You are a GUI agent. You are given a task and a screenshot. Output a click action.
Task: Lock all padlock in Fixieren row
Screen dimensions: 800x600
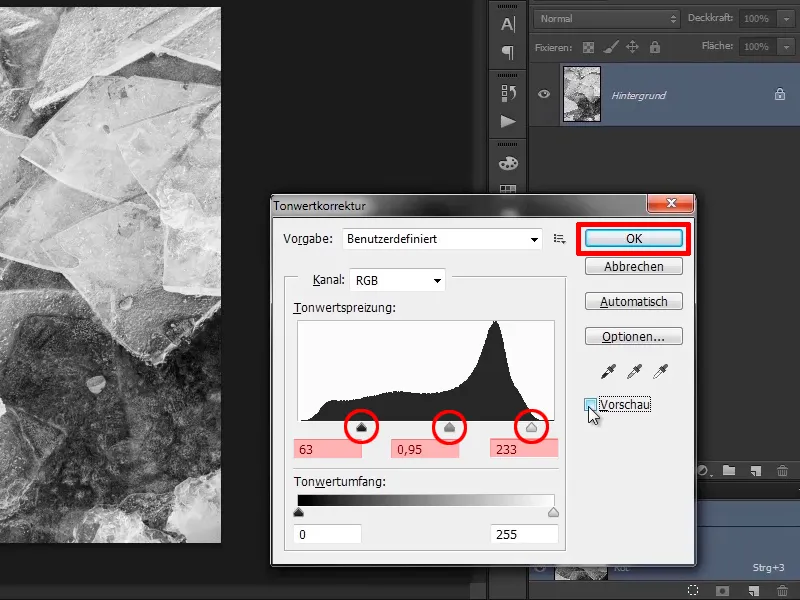[x=655, y=47]
